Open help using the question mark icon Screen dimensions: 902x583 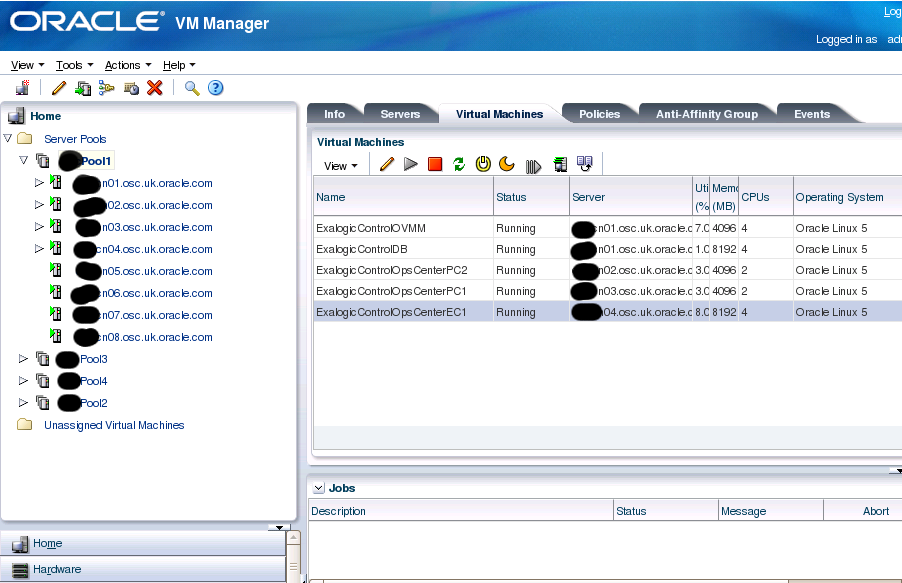[216, 88]
